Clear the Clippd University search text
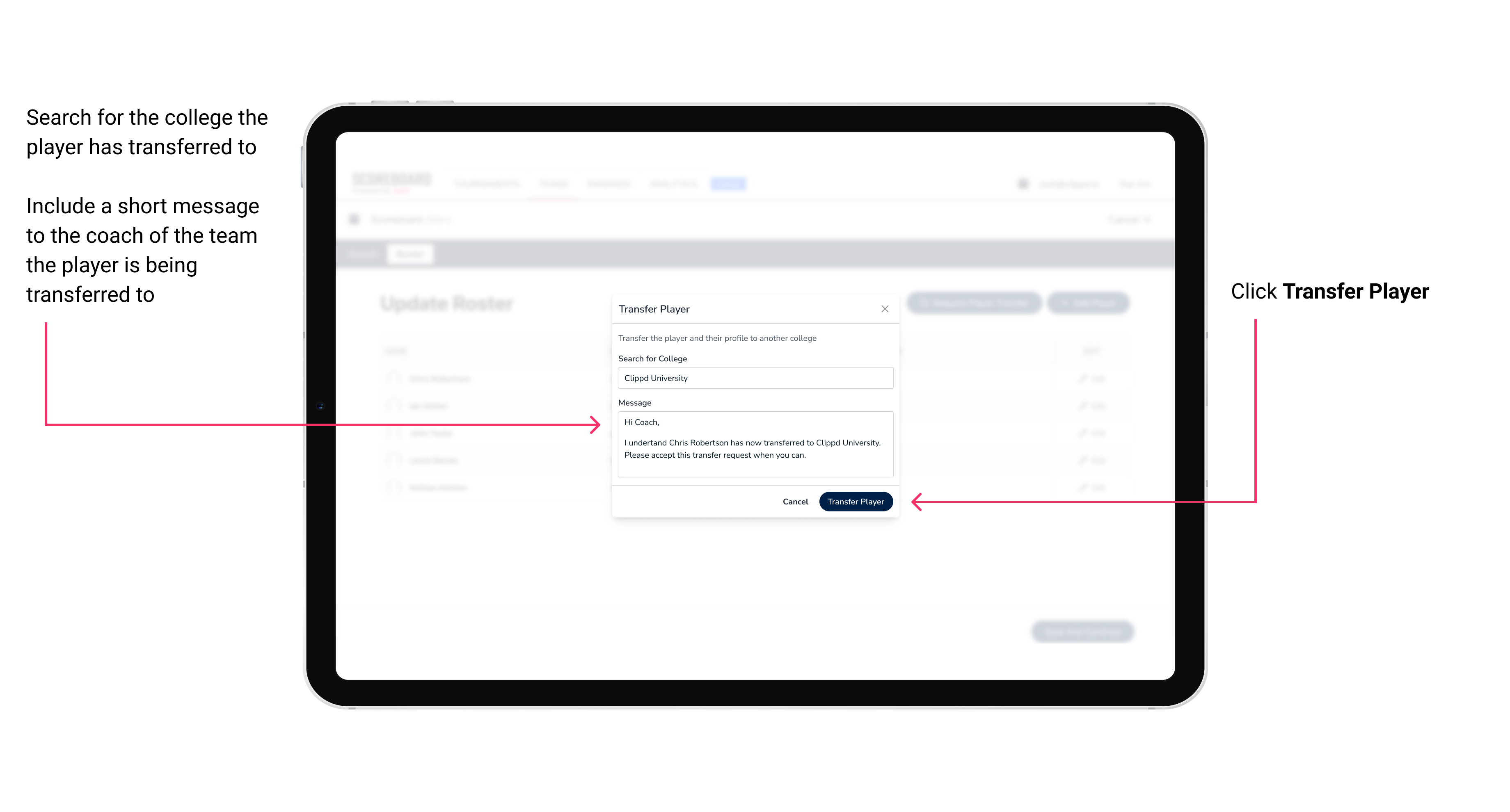The height and width of the screenshot is (812, 1510). tap(754, 378)
